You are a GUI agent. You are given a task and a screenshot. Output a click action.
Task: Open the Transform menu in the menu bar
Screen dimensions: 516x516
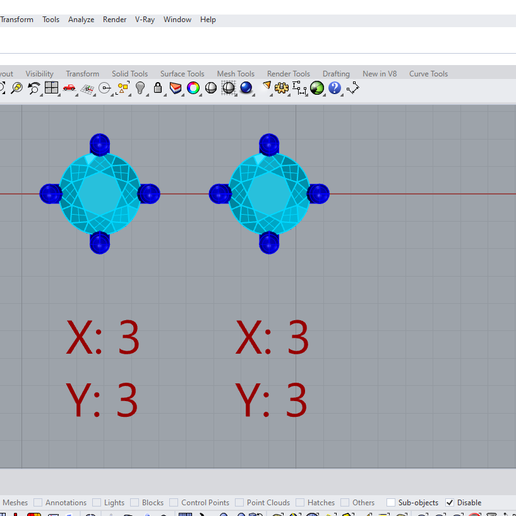(x=17, y=20)
